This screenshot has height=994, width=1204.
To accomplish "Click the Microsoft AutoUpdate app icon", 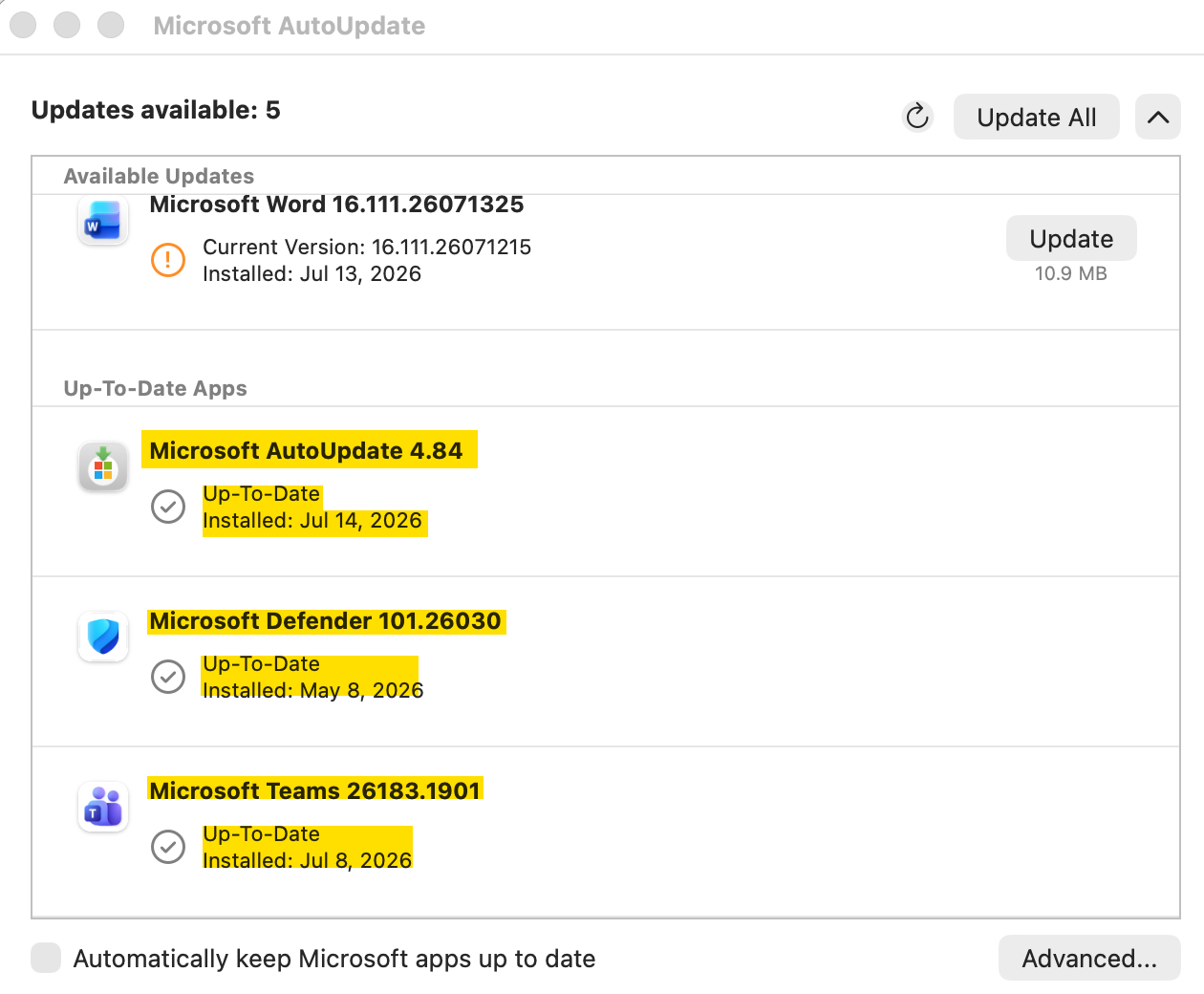I will click(103, 467).
